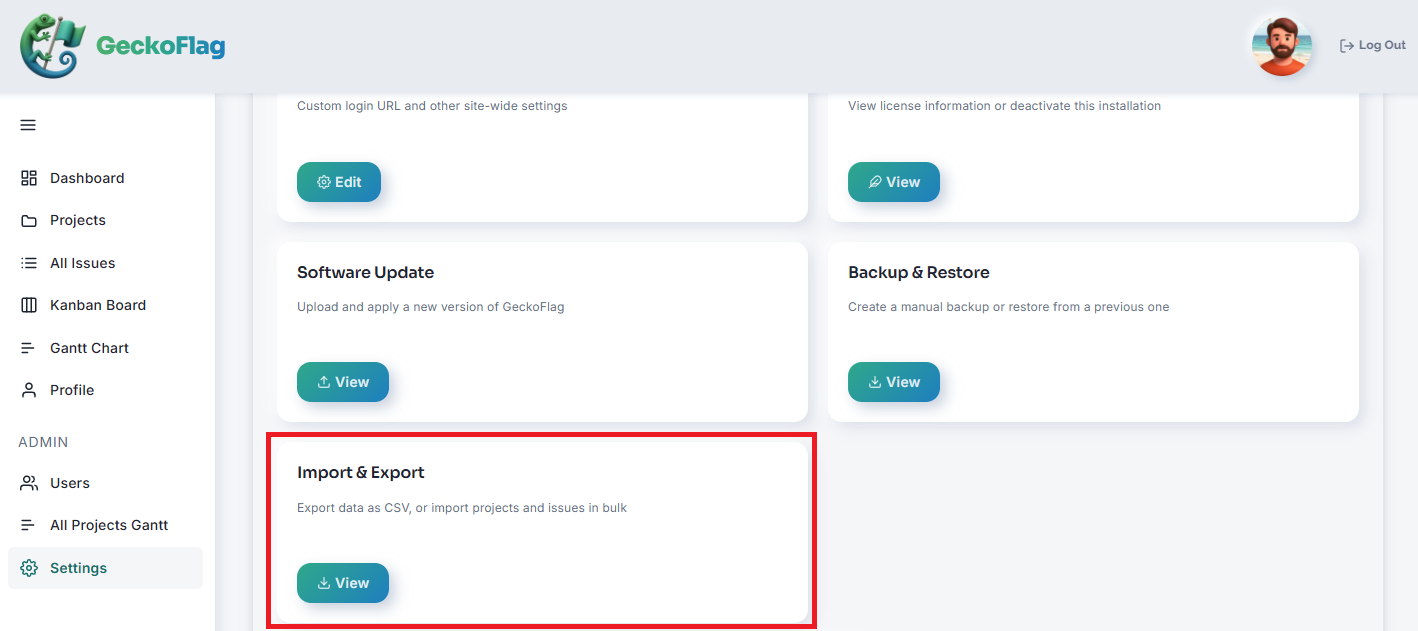
Task: Click 'View license information' description text
Action: tap(1004, 106)
